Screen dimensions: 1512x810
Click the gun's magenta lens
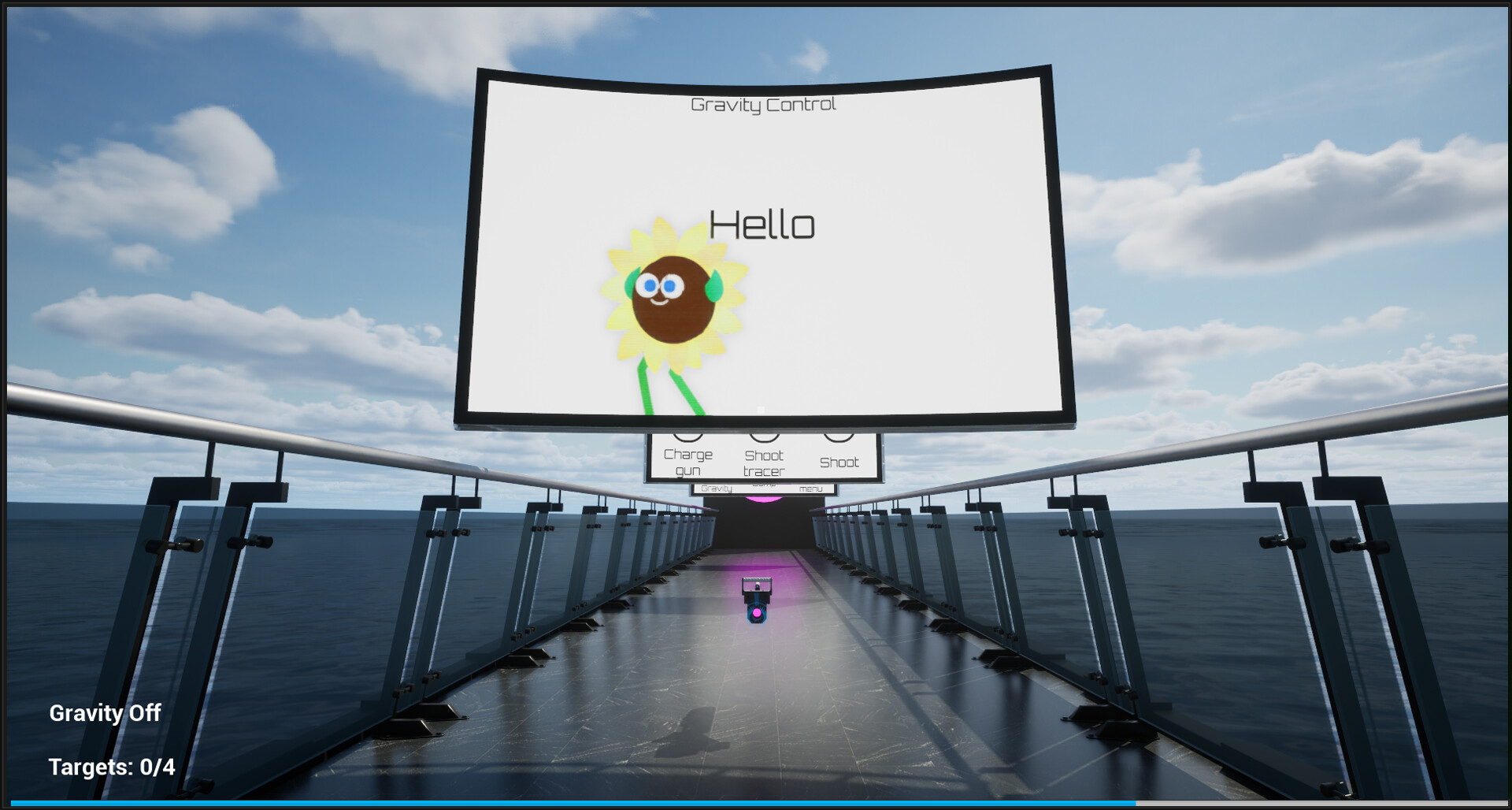pos(758,613)
